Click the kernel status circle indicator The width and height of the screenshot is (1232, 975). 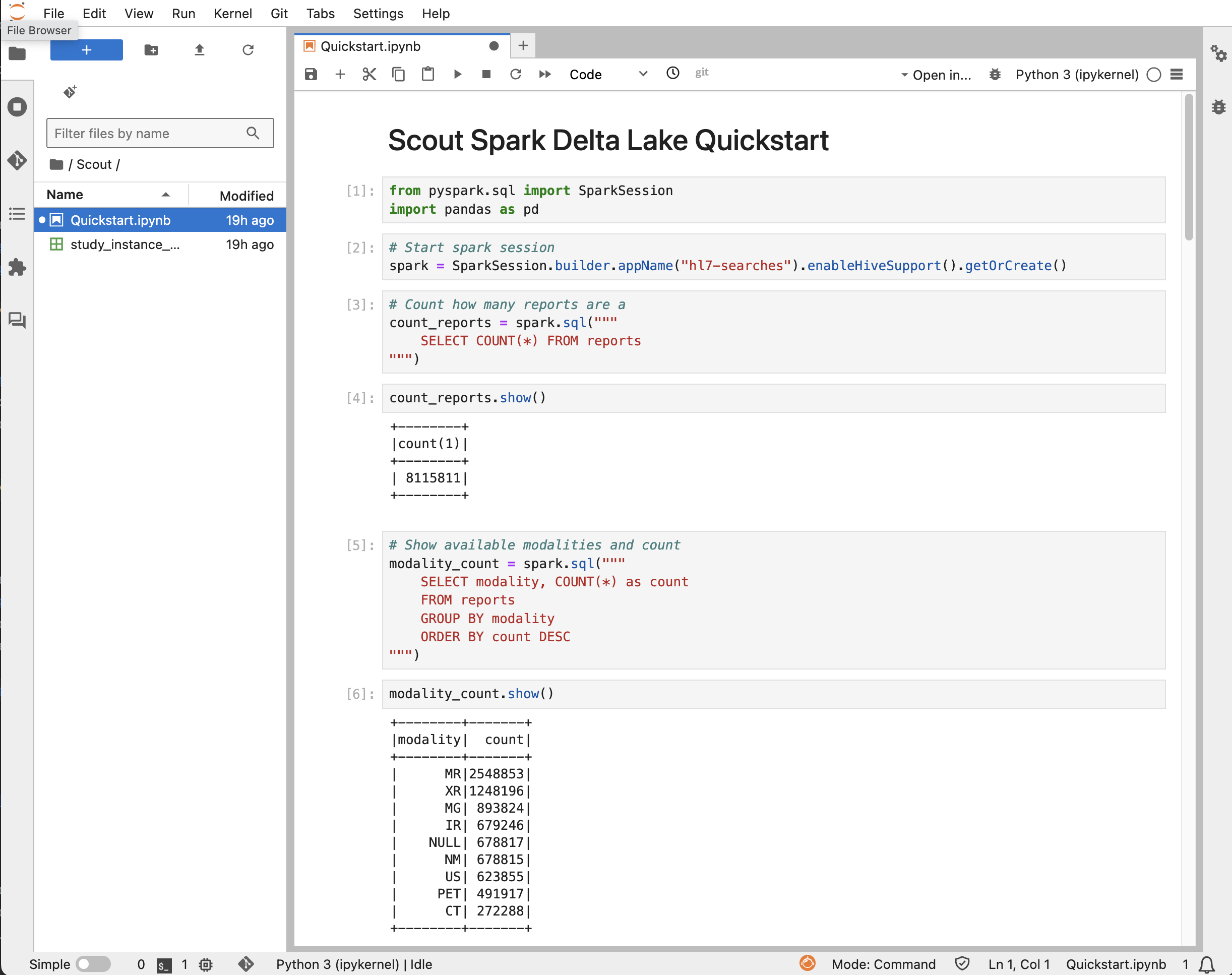[x=1154, y=75]
